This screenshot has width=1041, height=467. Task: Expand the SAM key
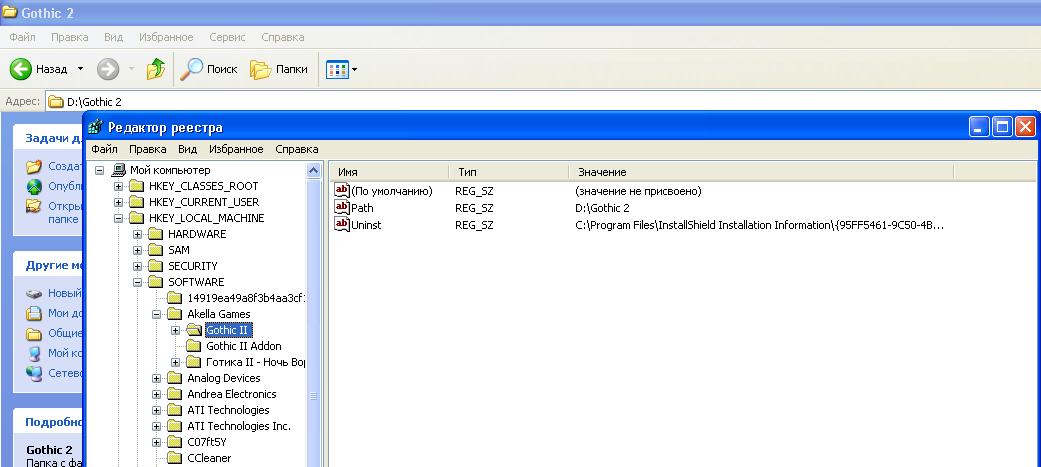pos(137,250)
